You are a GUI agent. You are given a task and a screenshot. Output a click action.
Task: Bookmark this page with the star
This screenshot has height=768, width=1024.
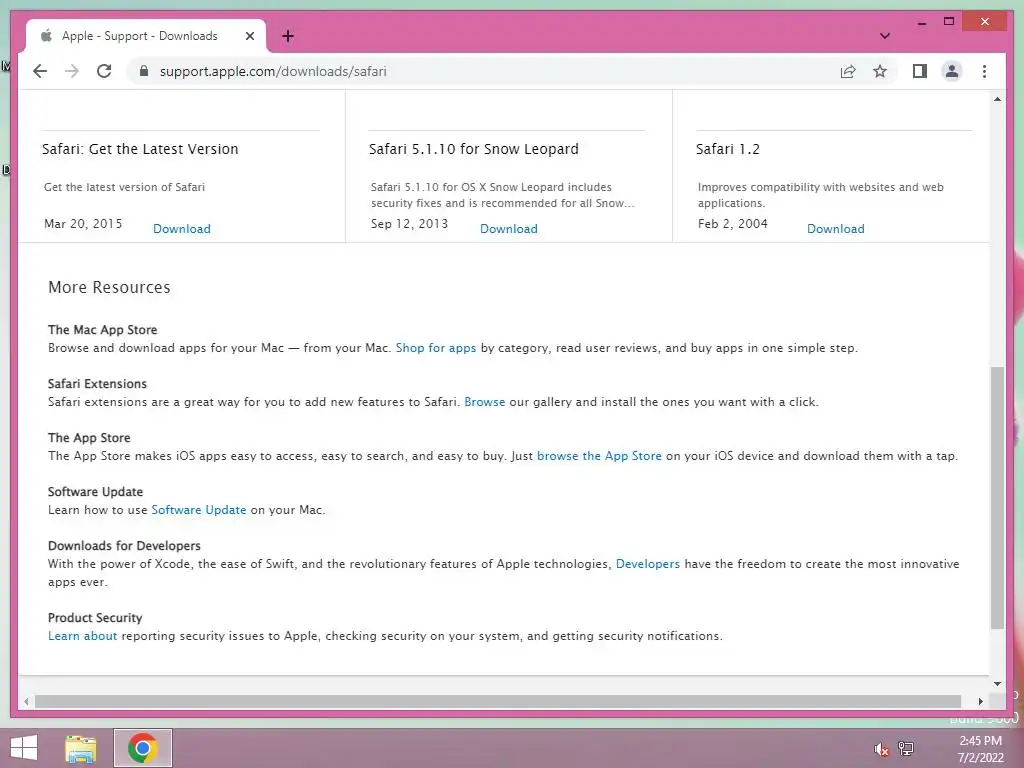point(880,71)
